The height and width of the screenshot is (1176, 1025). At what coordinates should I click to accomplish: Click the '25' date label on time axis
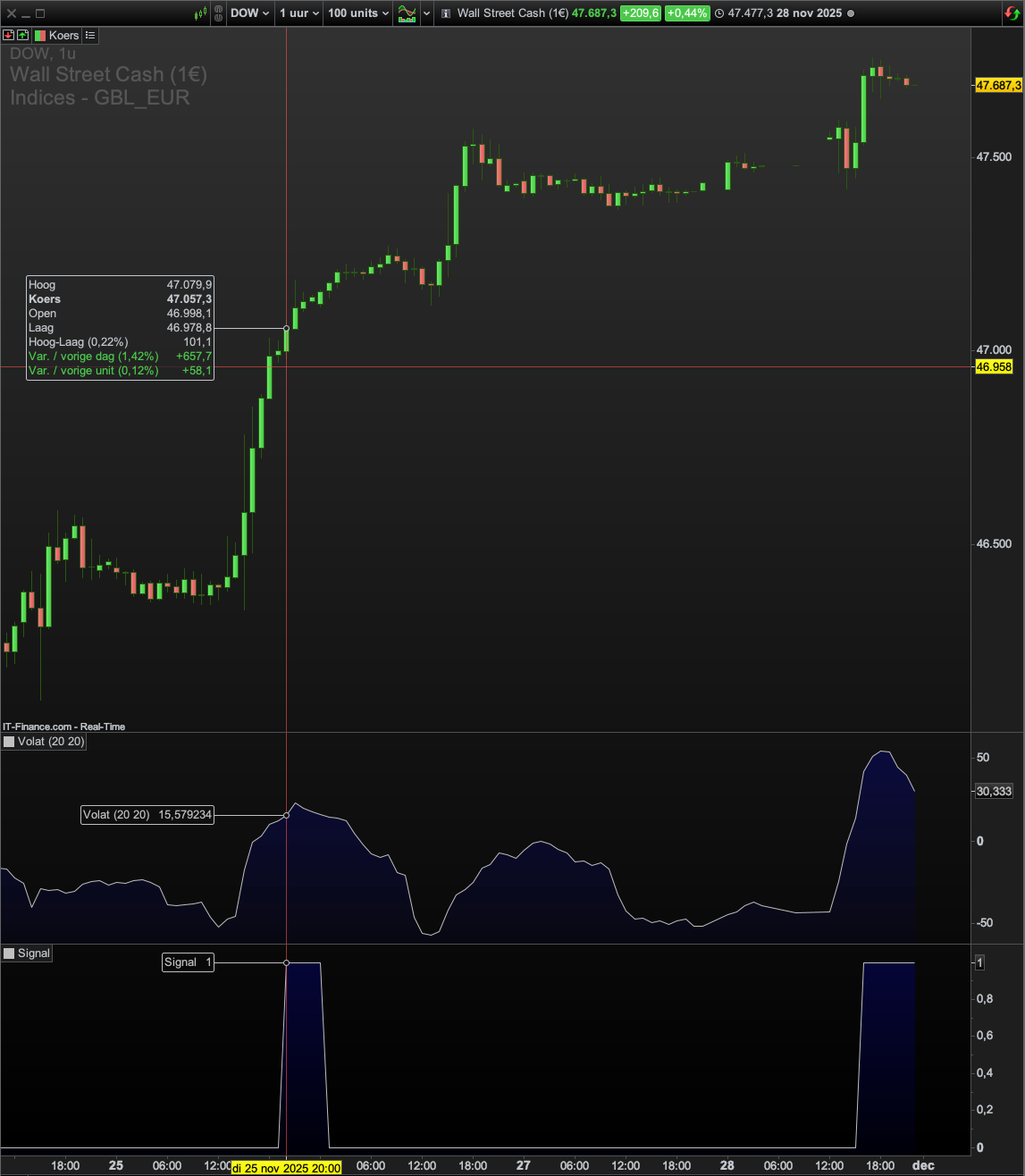(116, 1166)
